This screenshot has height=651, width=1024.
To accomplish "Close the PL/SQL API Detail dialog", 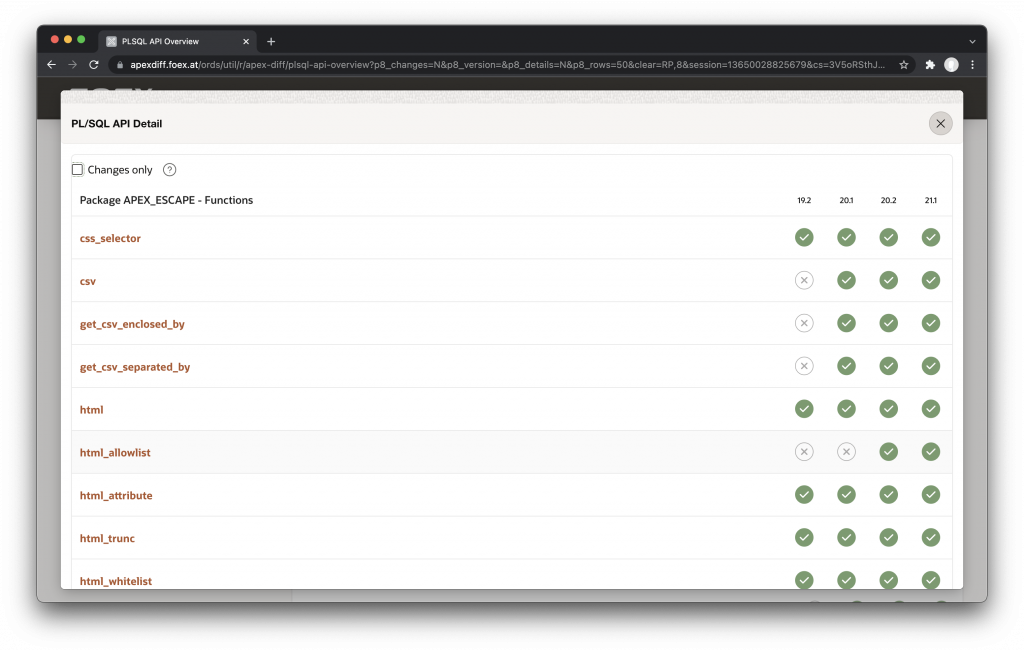I will tap(940, 123).
